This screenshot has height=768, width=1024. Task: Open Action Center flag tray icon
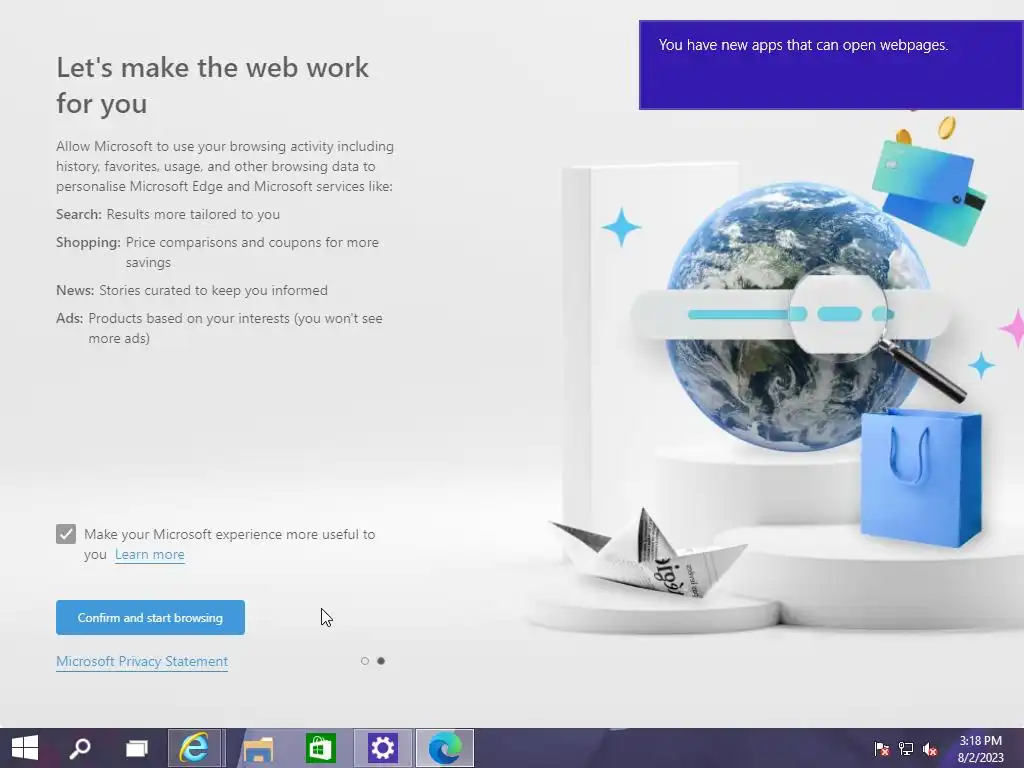(882, 748)
